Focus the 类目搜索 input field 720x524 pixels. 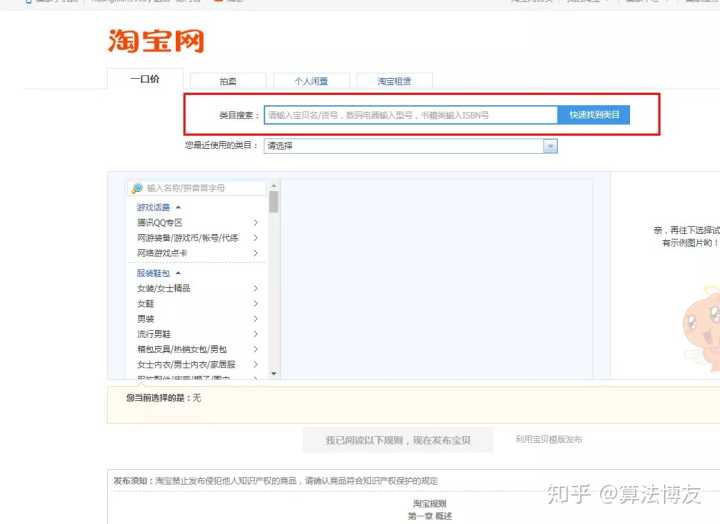coord(410,115)
